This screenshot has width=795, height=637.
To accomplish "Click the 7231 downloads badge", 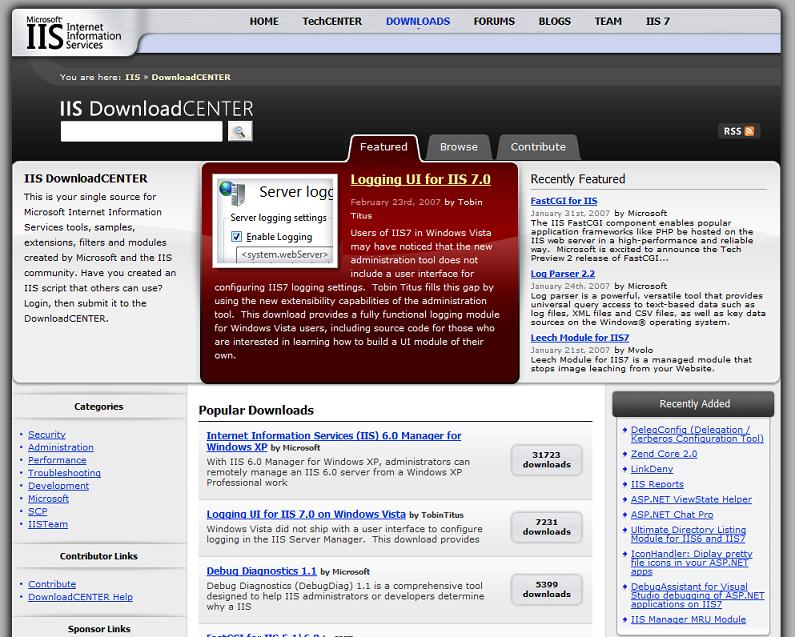I will point(547,527).
